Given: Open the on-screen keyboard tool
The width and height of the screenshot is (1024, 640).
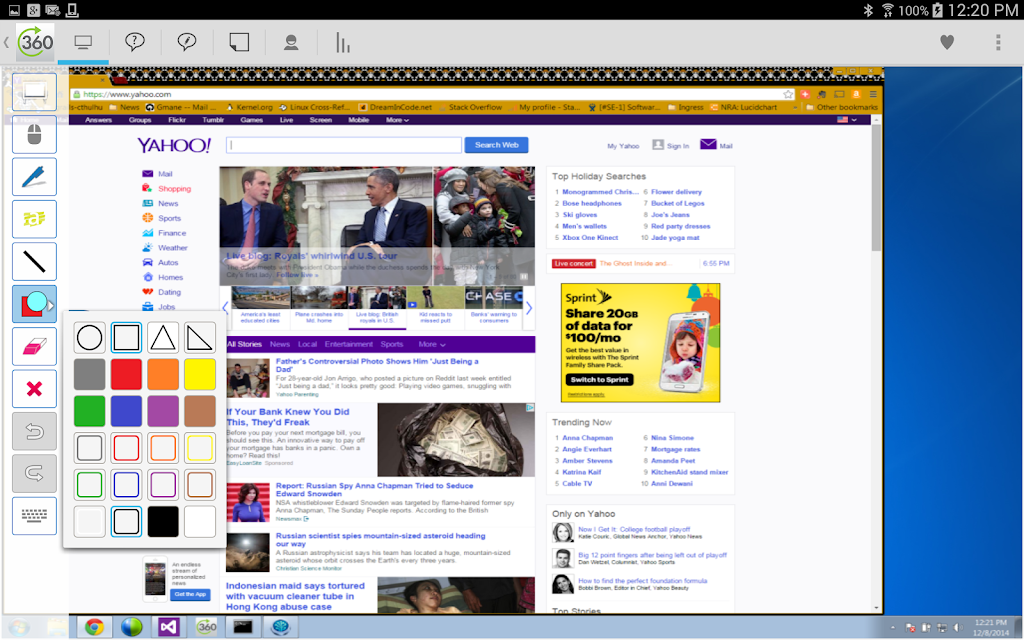Looking at the screenshot, I should (x=34, y=516).
